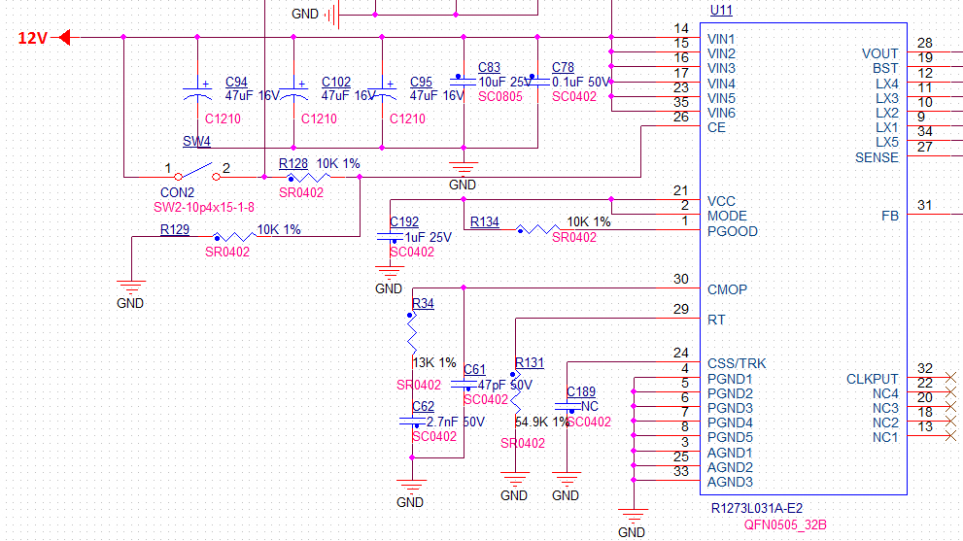Click the U11 designator label
The width and height of the screenshot is (963, 541).
coord(721,10)
